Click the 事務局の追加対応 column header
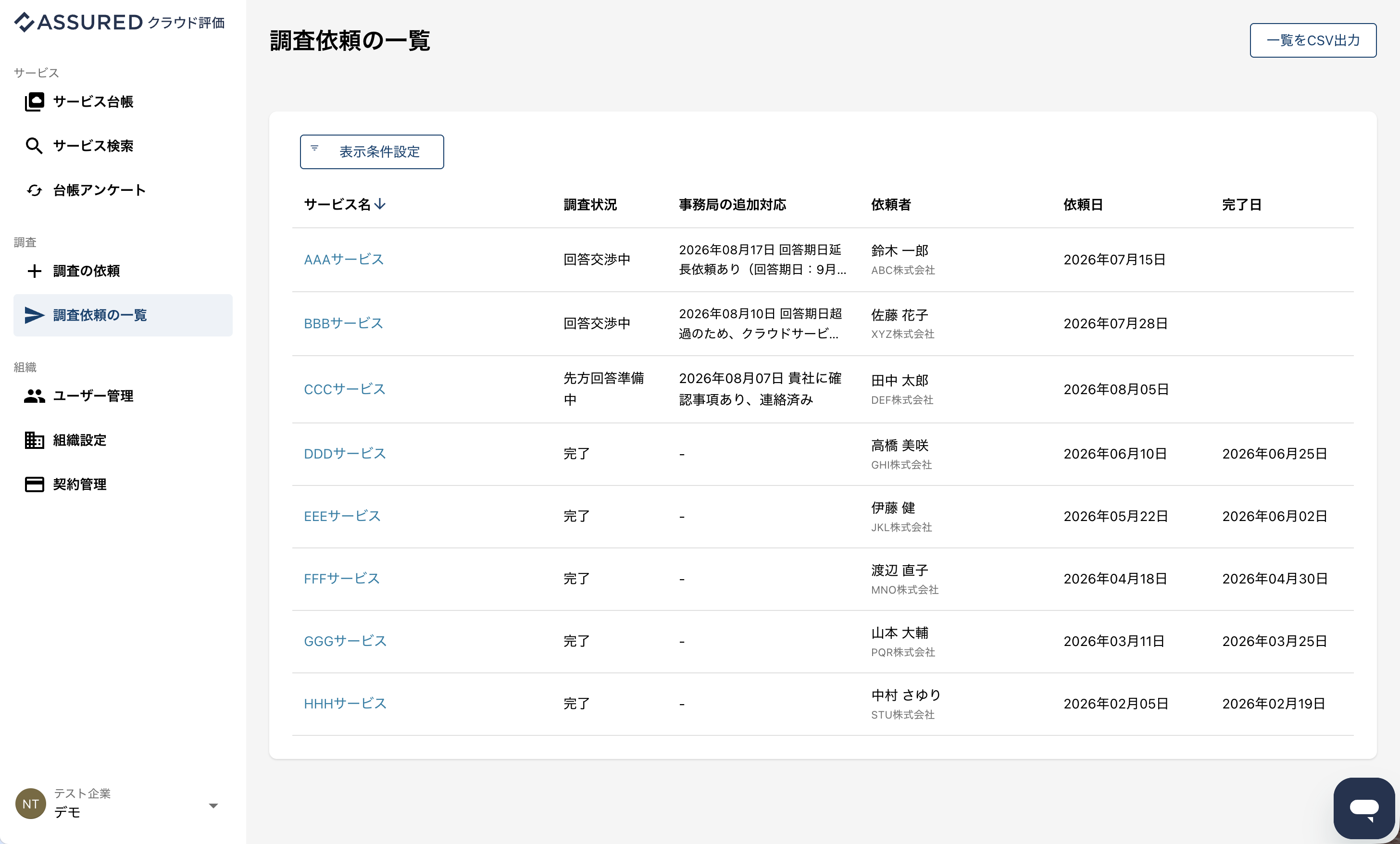Viewport: 1400px width, 844px height. [732, 204]
